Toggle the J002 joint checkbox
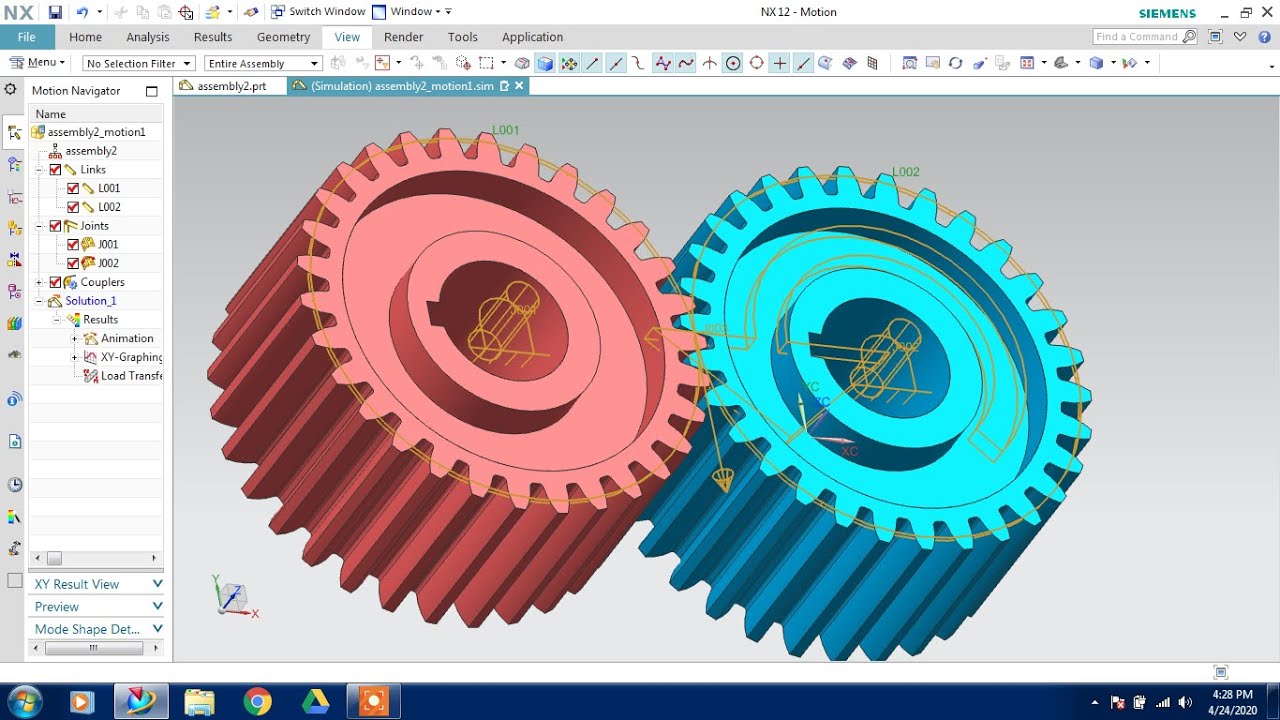Image resolution: width=1280 pixels, height=720 pixels. (73, 263)
